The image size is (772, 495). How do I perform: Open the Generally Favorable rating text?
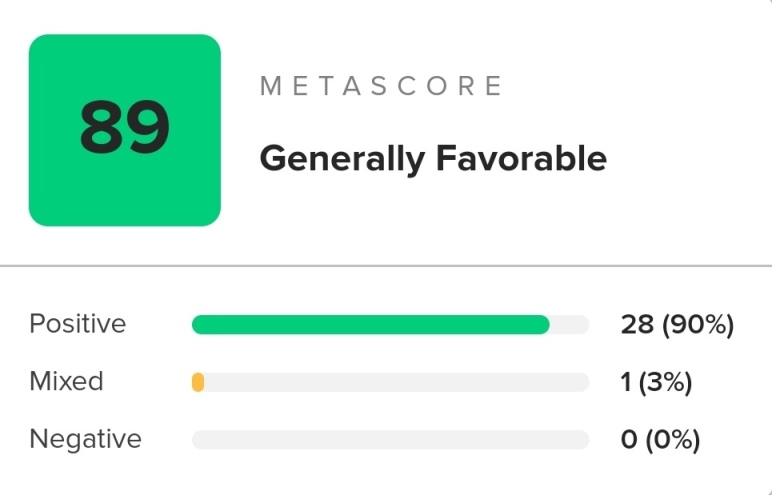433,158
